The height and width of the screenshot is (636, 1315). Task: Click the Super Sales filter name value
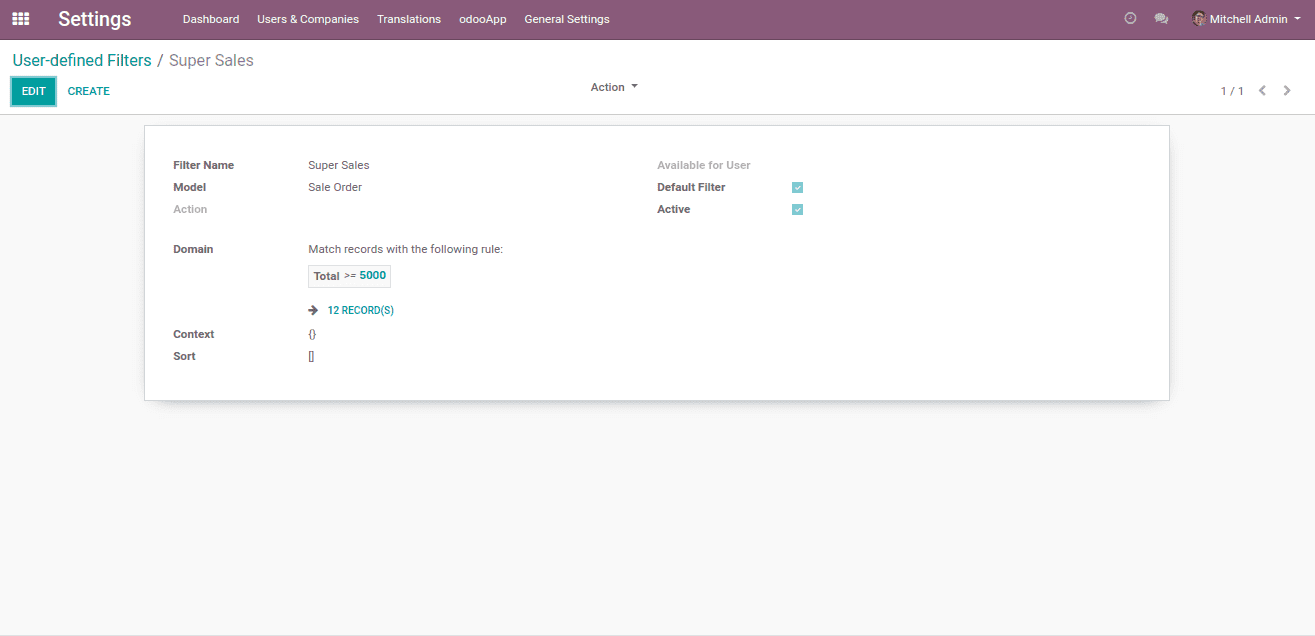pyautogui.click(x=339, y=166)
